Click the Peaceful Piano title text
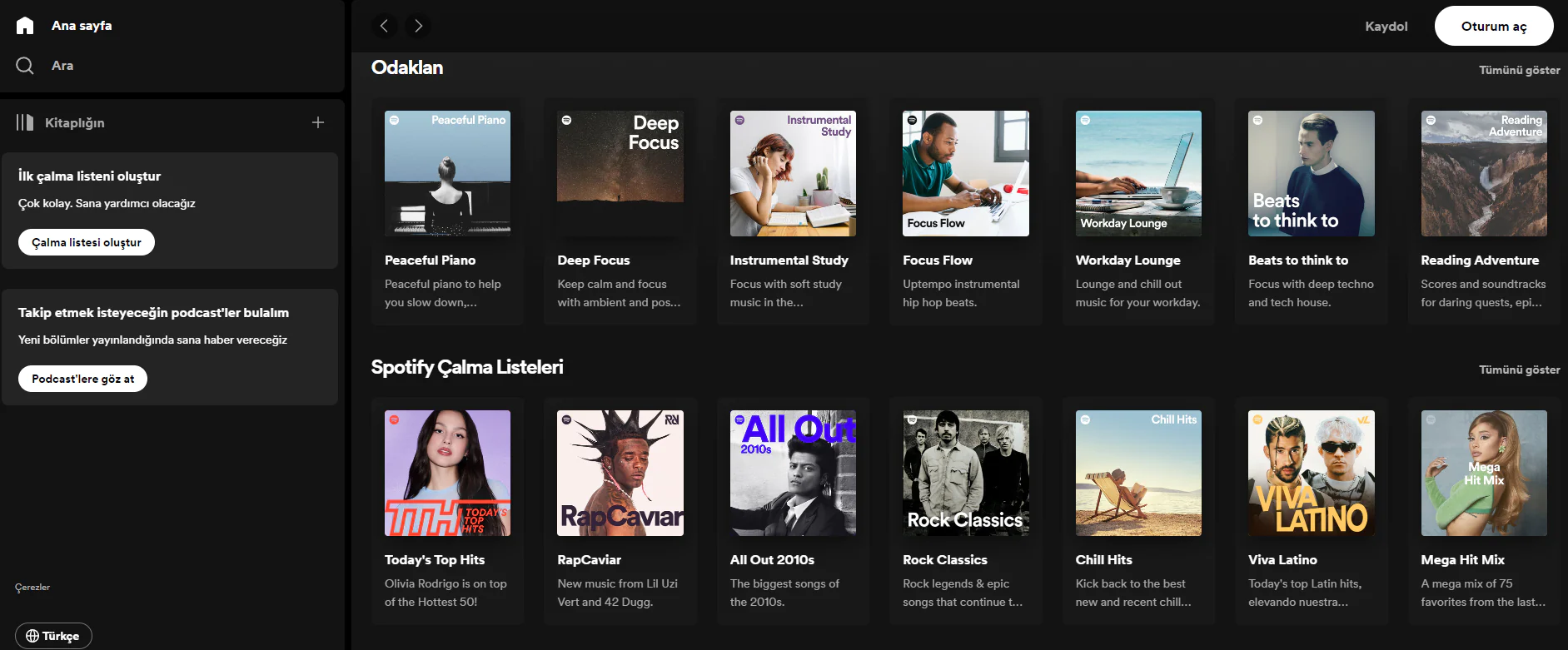The height and width of the screenshot is (650, 1568). pyautogui.click(x=430, y=260)
